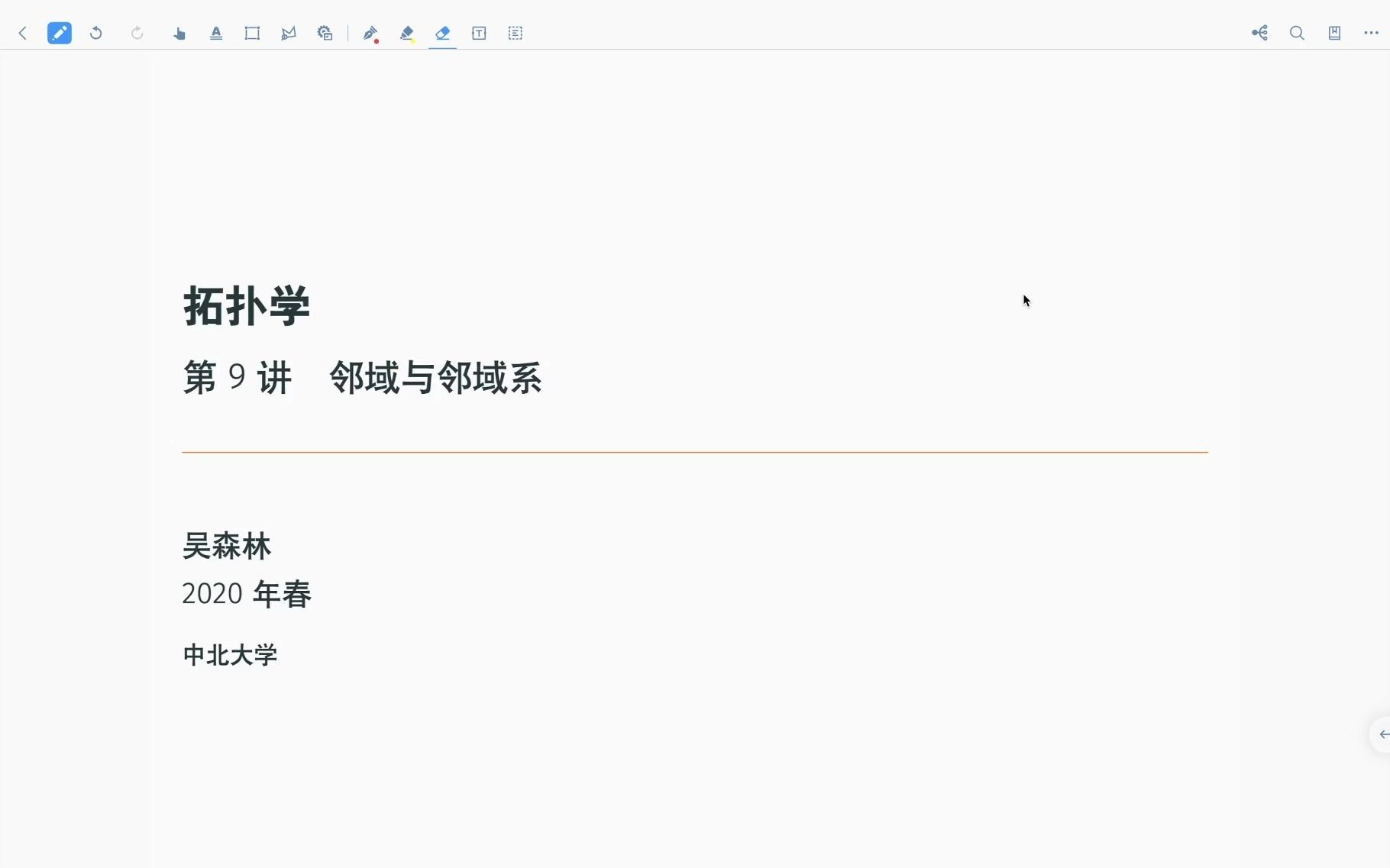Click the title text 拓扑学
The image size is (1390, 868).
pos(247,306)
